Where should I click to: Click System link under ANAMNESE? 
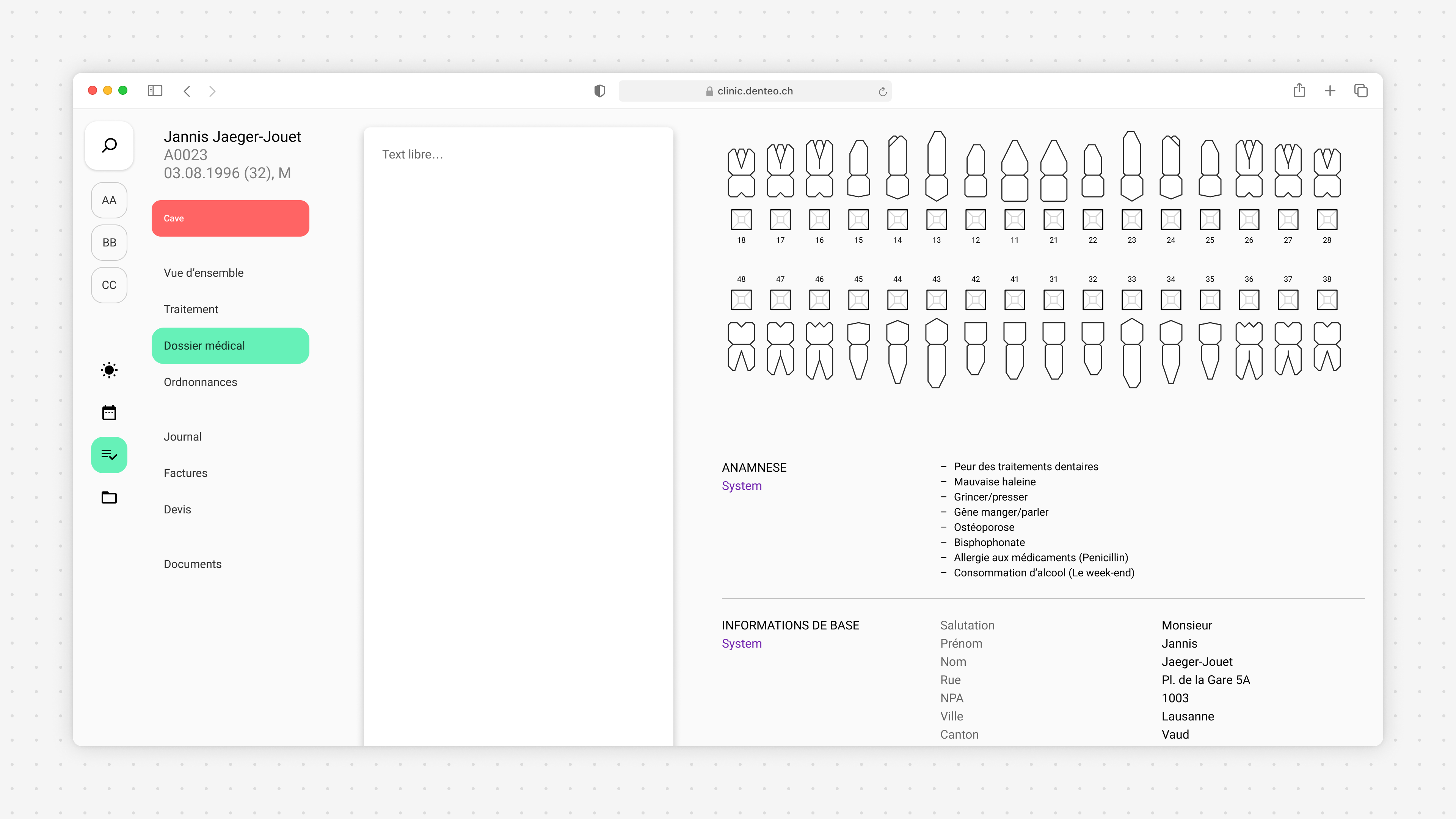pyautogui.click(x=742, y=485)
